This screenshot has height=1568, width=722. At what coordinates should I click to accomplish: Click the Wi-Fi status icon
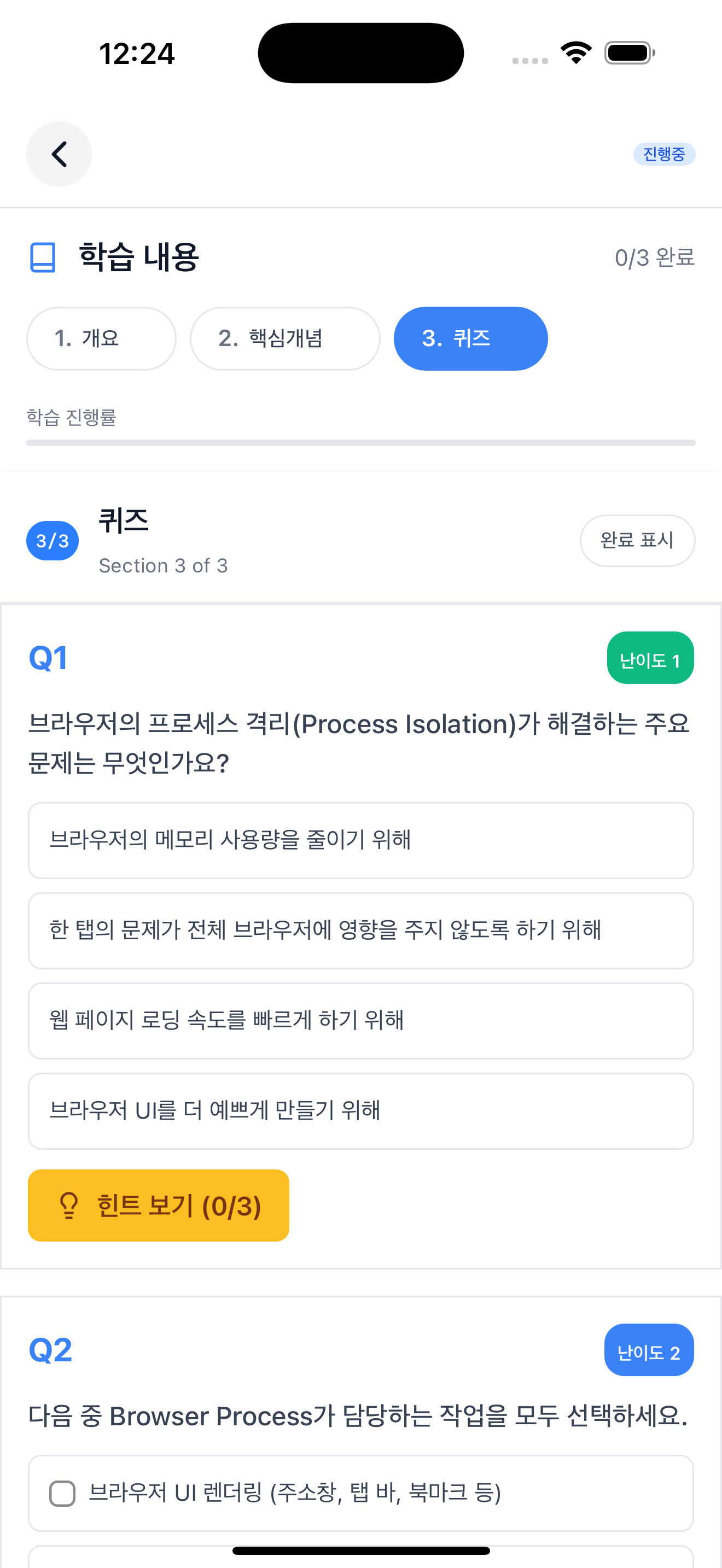(576, 53)
